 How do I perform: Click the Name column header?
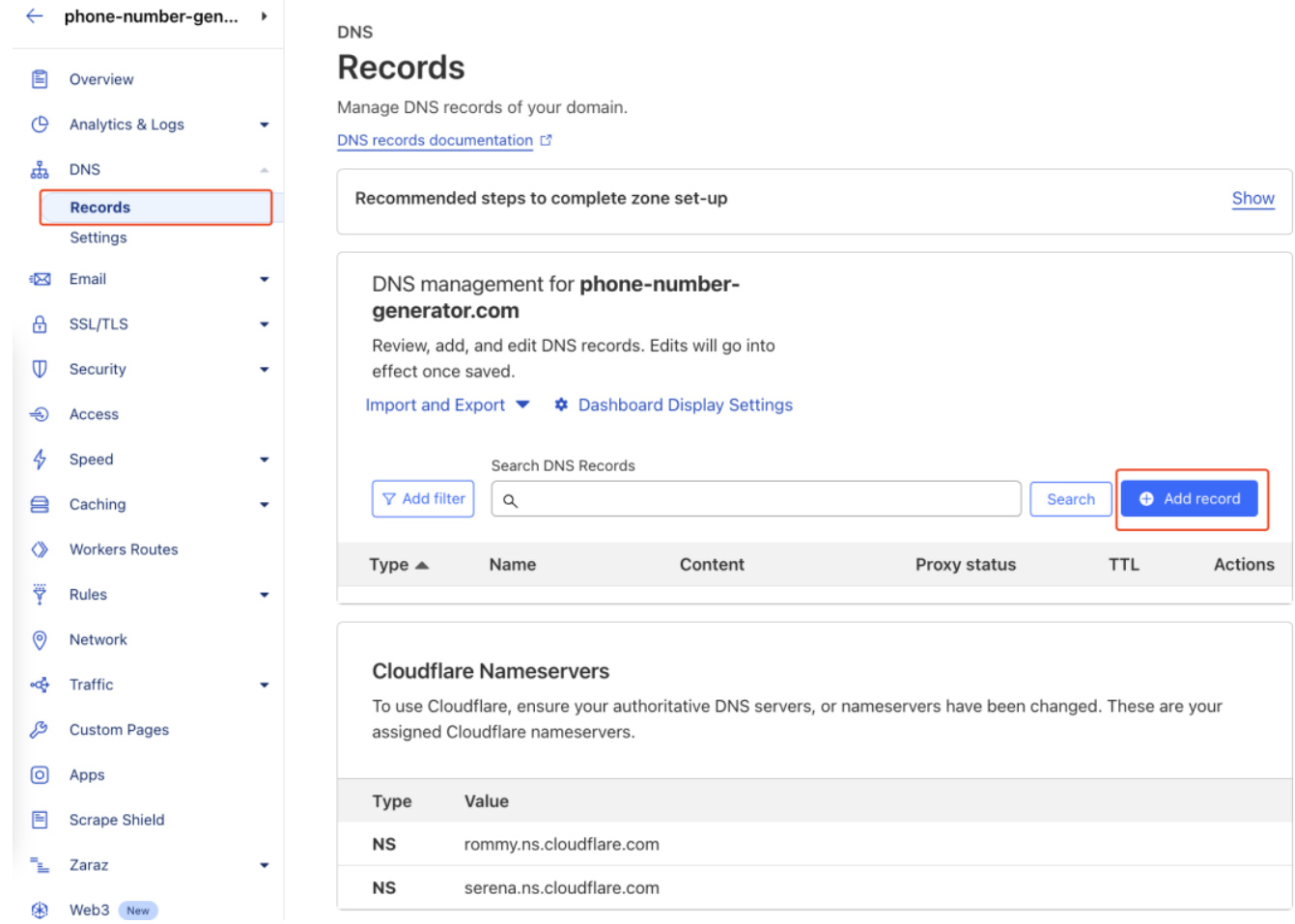pos(512,565)
